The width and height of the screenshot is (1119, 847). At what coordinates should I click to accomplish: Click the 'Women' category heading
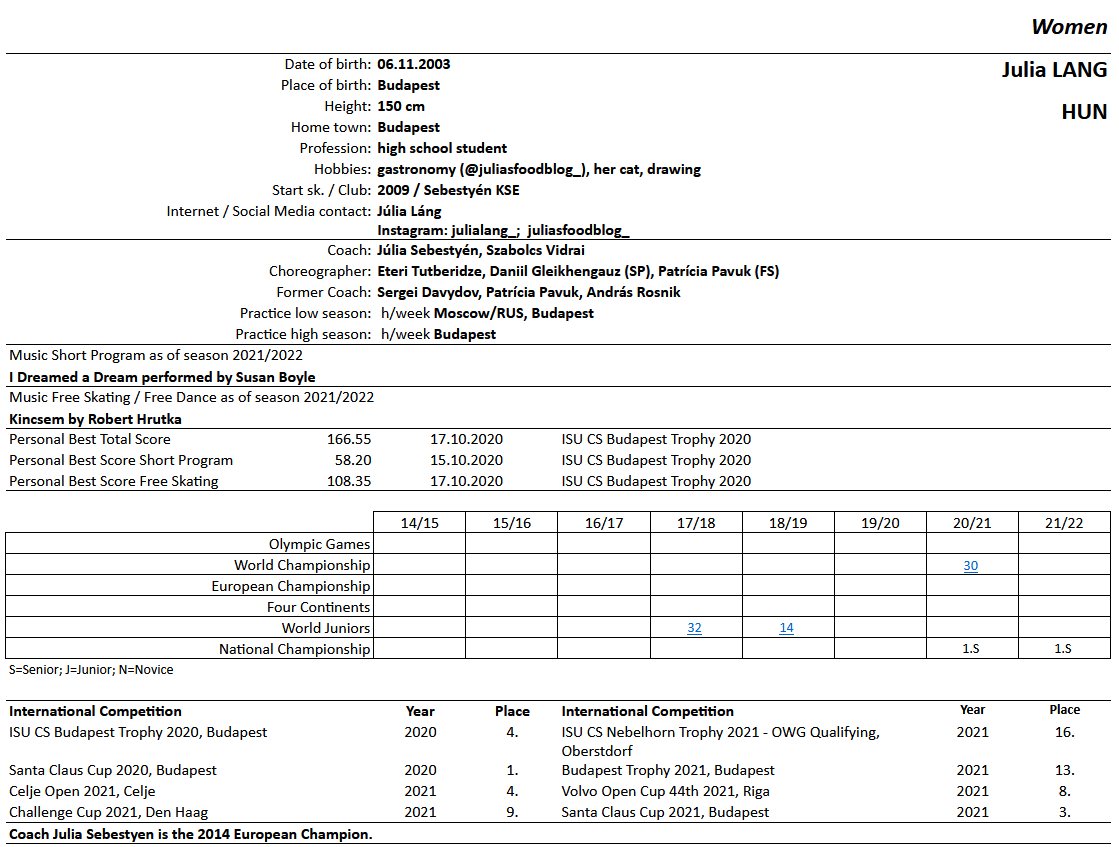click(x=1069, y=27)
